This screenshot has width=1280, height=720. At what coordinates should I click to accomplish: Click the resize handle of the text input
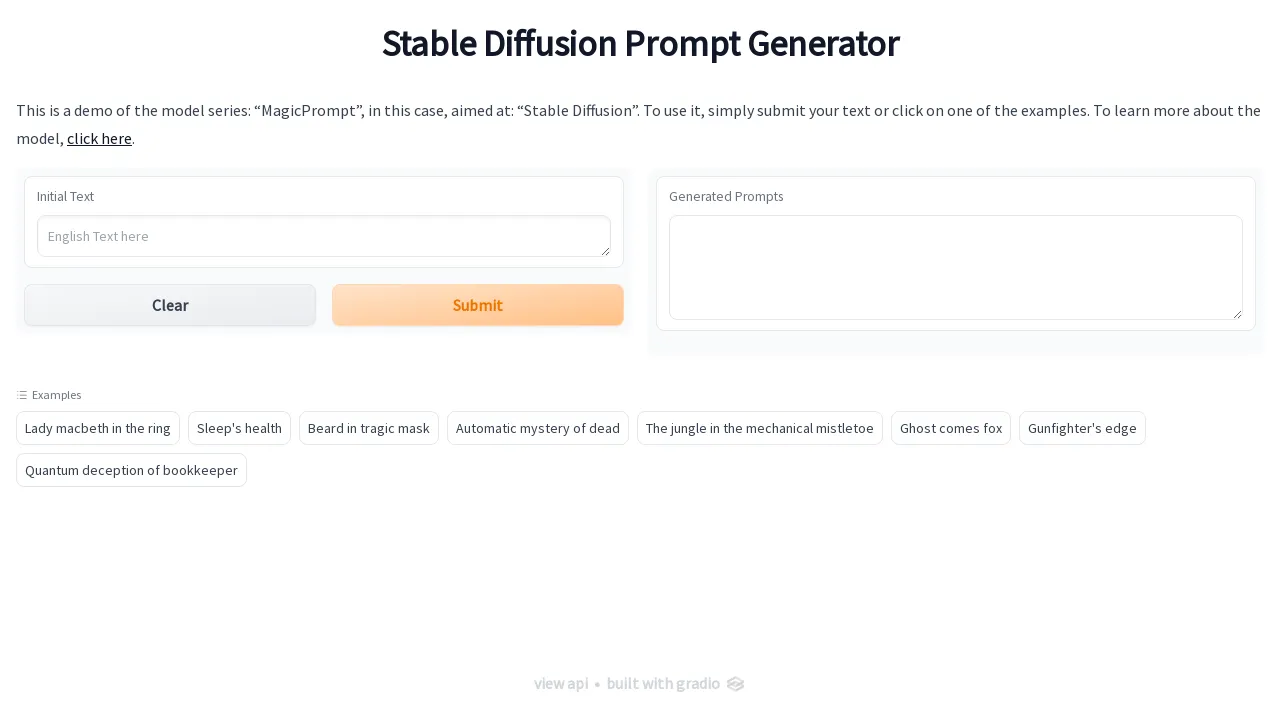coord(607,251)
